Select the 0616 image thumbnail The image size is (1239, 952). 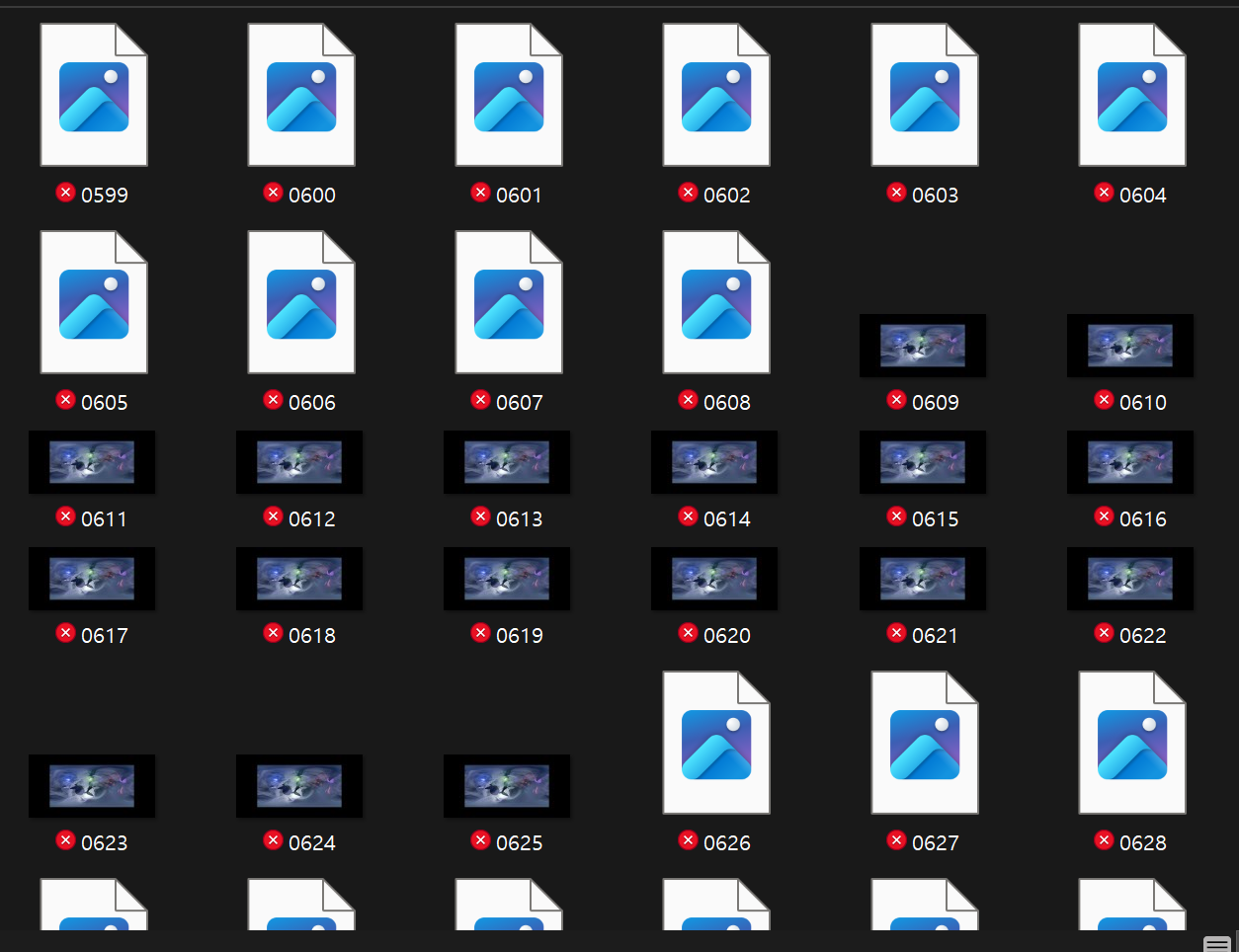coord(1130,462)
